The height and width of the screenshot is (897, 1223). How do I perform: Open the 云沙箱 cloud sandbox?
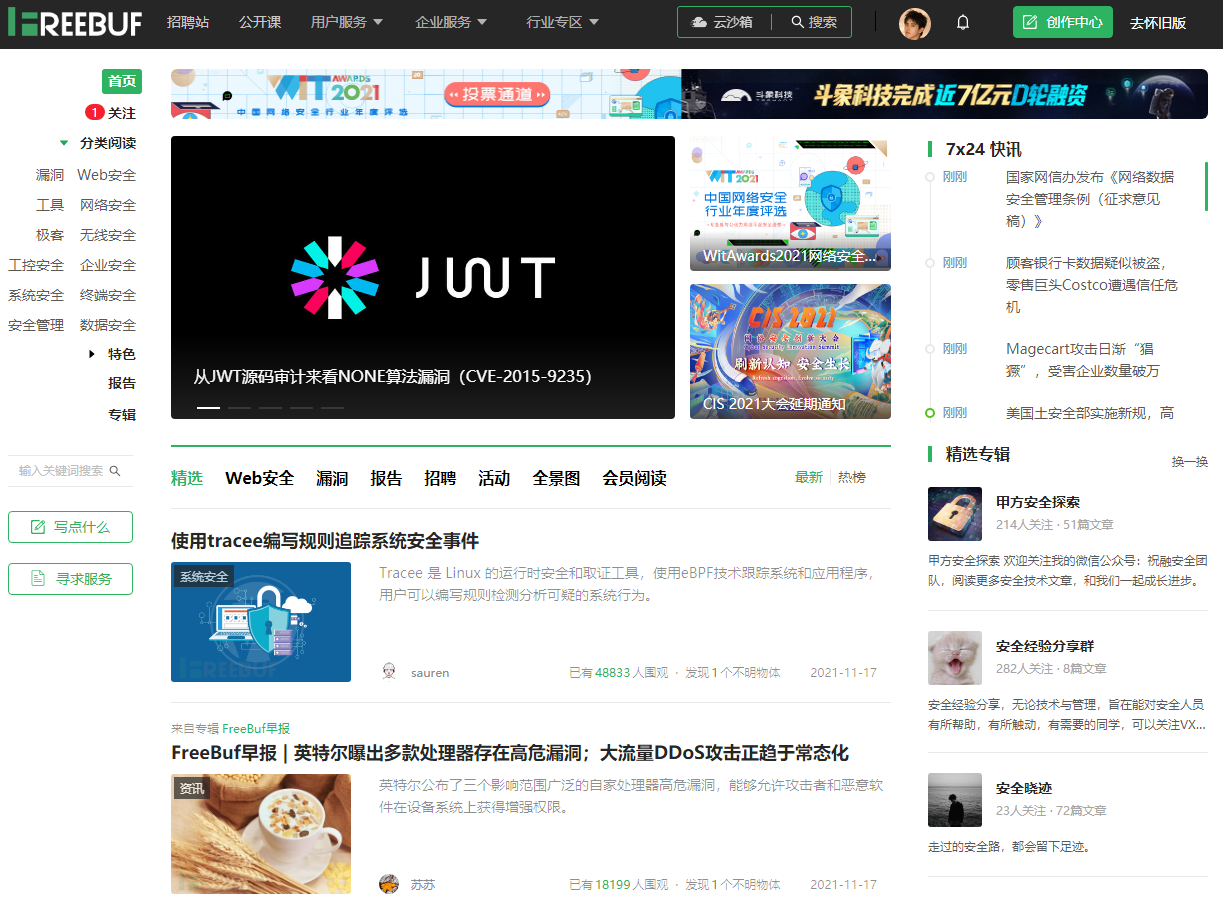tap(723, 22)
